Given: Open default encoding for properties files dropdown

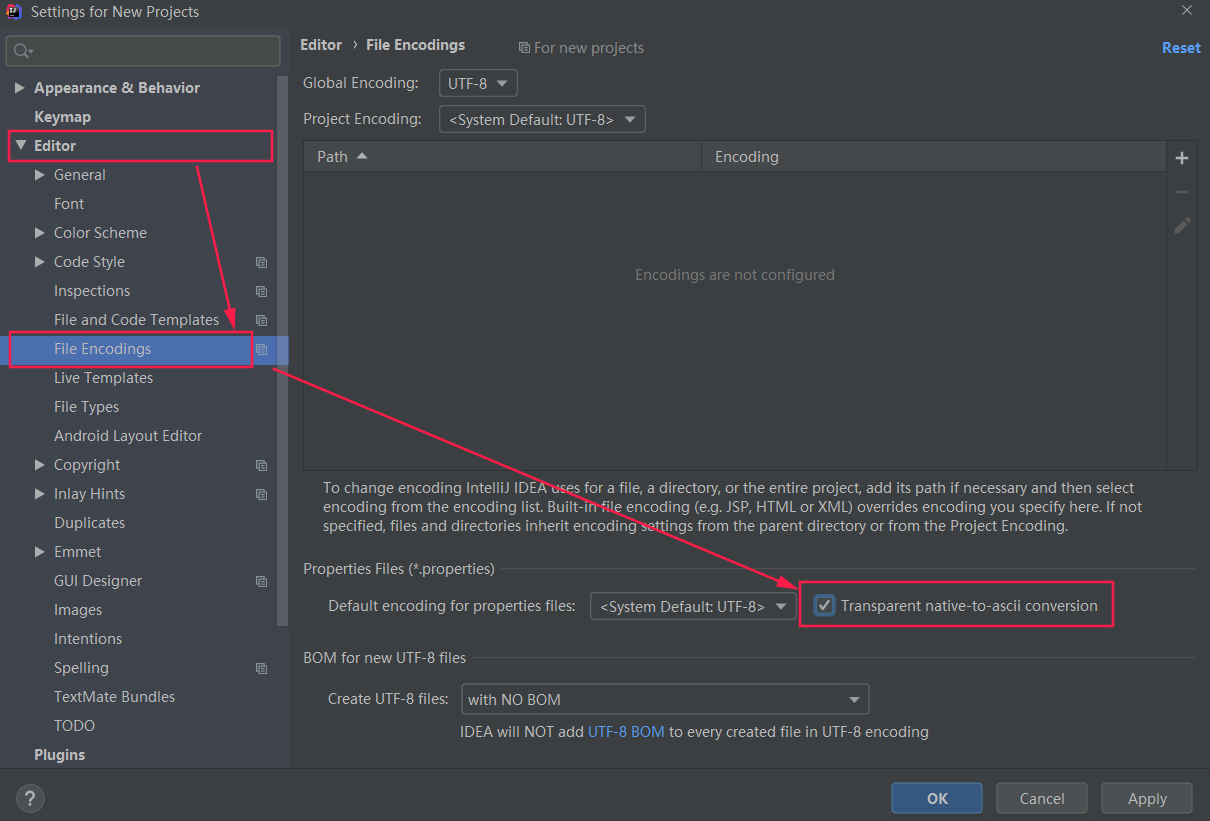Looking at the screenshot, I should [x=693, y=606].
